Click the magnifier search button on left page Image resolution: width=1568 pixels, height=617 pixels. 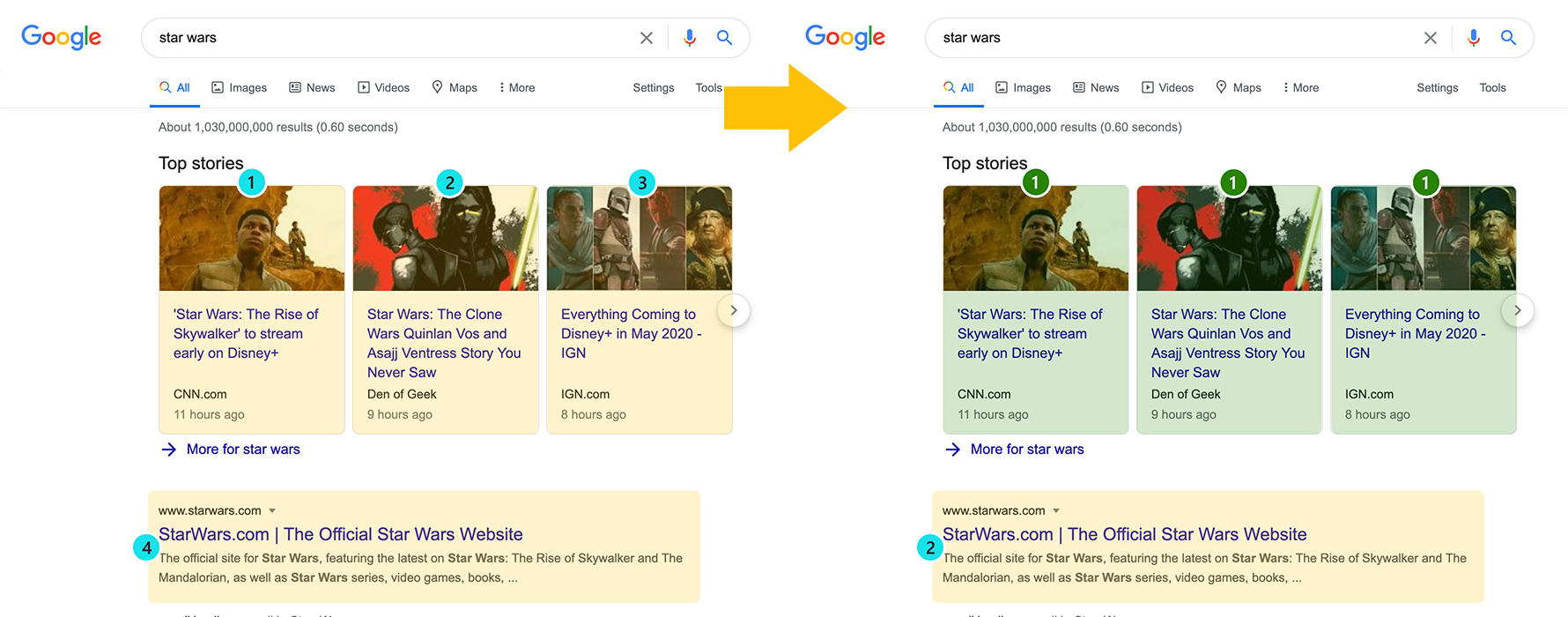pyautogui.click(x=725, y=38)
